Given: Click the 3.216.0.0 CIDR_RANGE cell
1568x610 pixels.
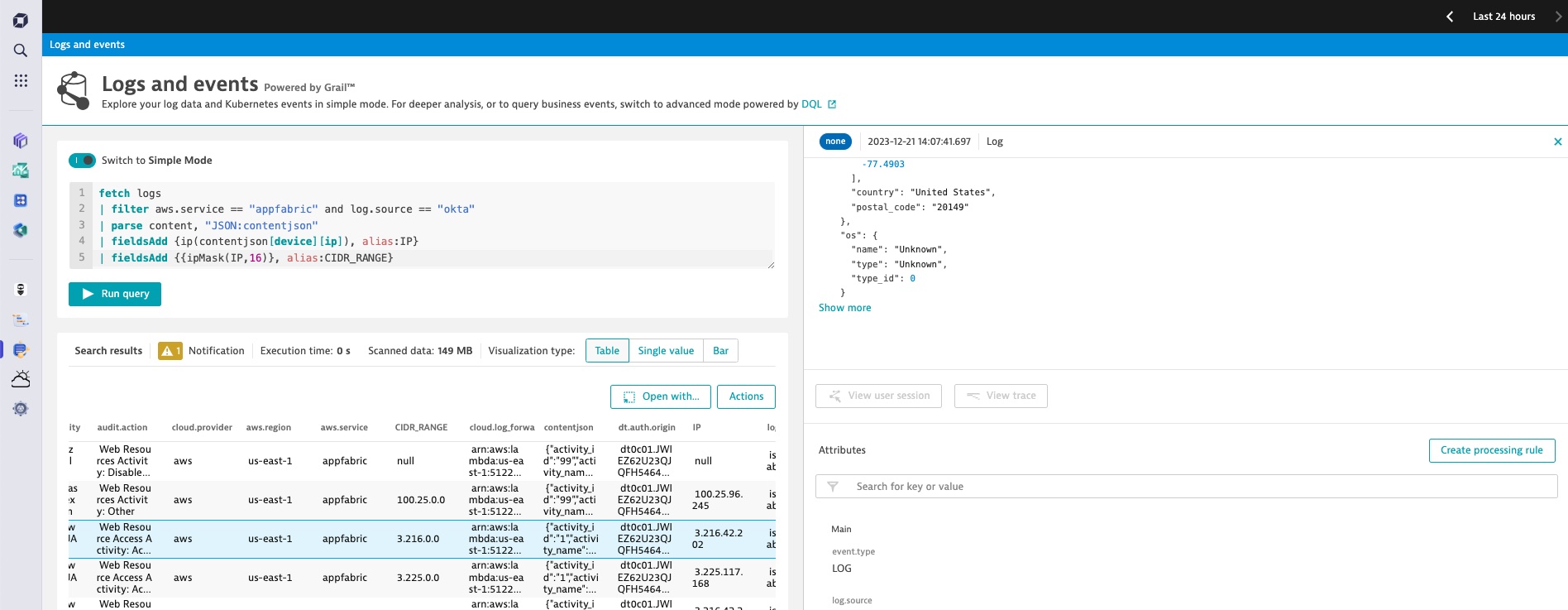Looking at the screenshot, I should (x=418, y=539).
